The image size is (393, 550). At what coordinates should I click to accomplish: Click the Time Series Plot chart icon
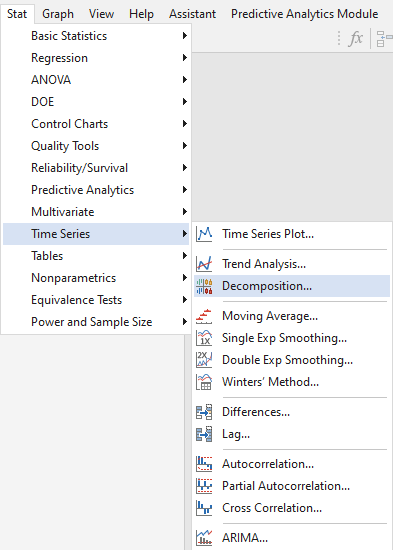[204, 234]
